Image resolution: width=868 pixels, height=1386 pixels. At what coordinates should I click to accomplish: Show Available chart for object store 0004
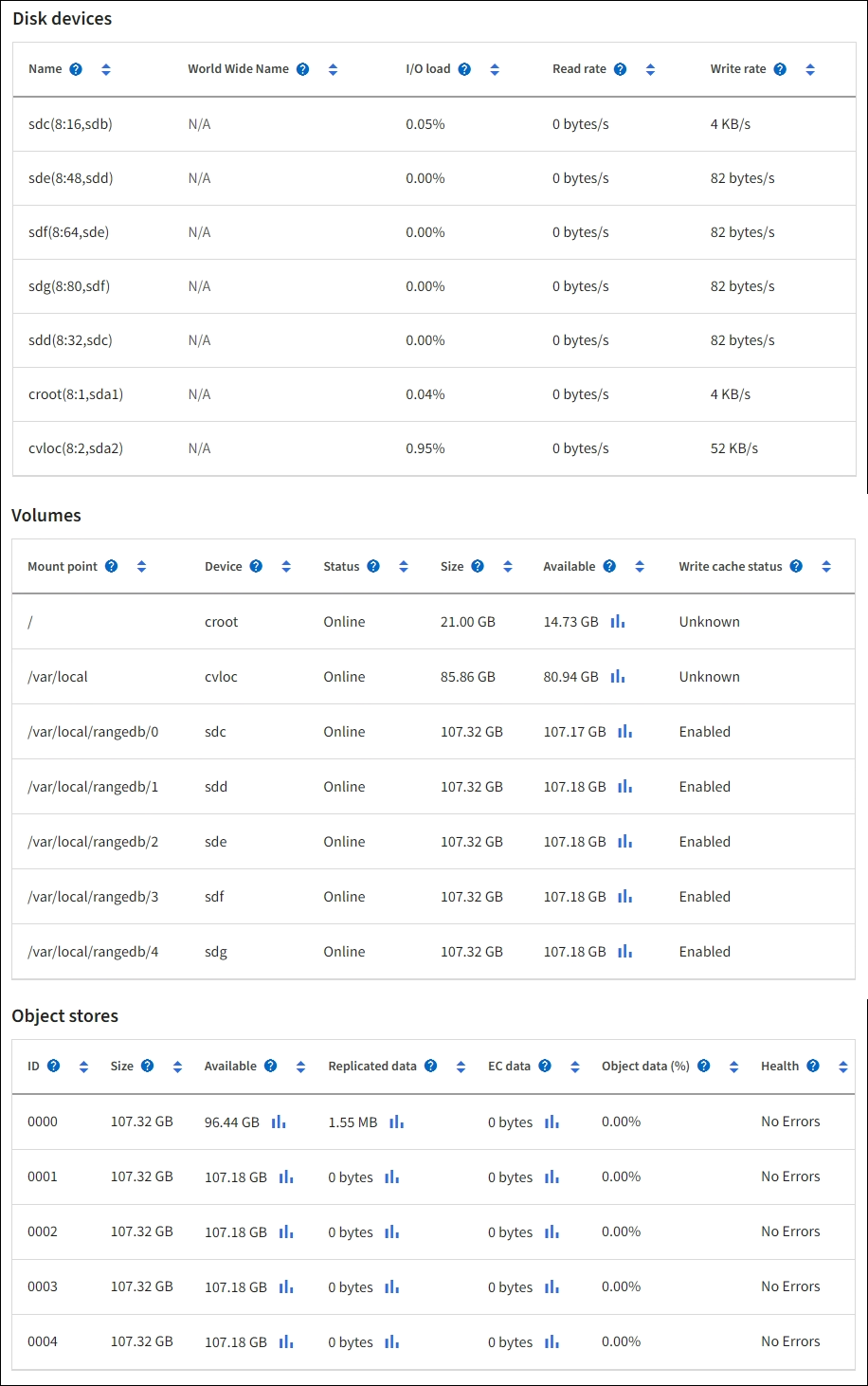(286, 1342)
